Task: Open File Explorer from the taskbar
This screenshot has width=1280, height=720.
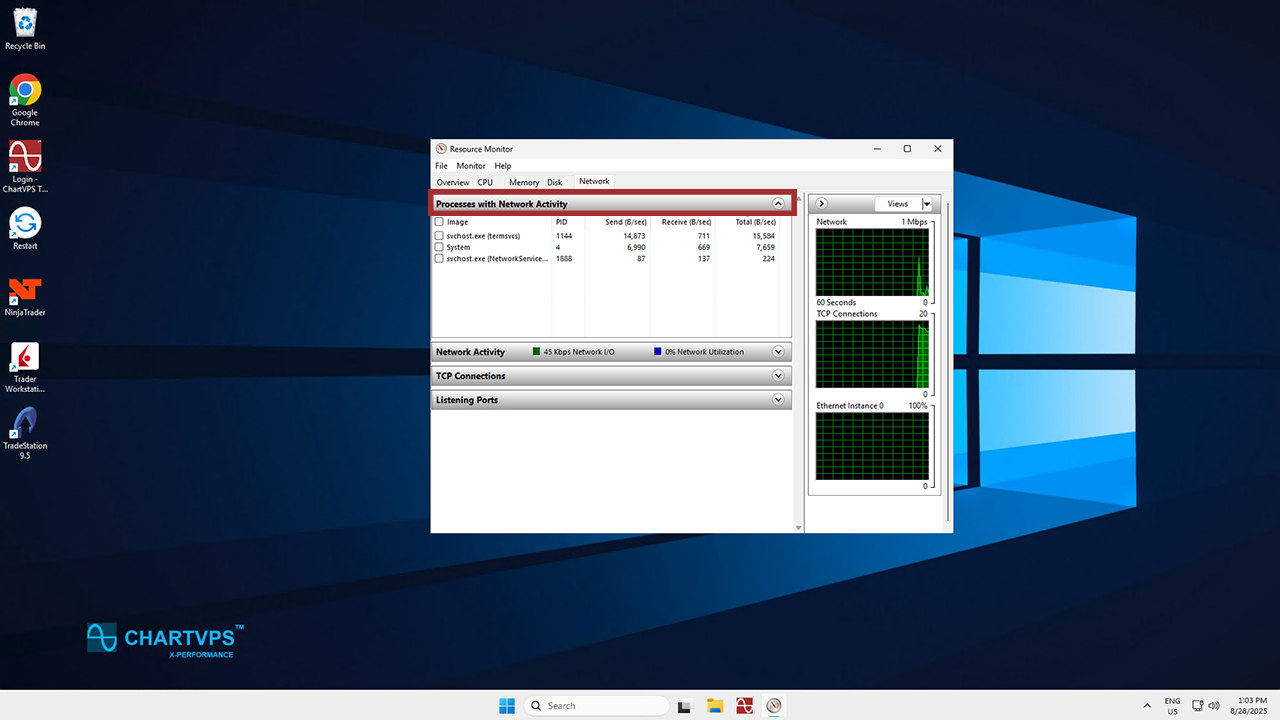Action: pyautogui.click(x=715, y=706)
